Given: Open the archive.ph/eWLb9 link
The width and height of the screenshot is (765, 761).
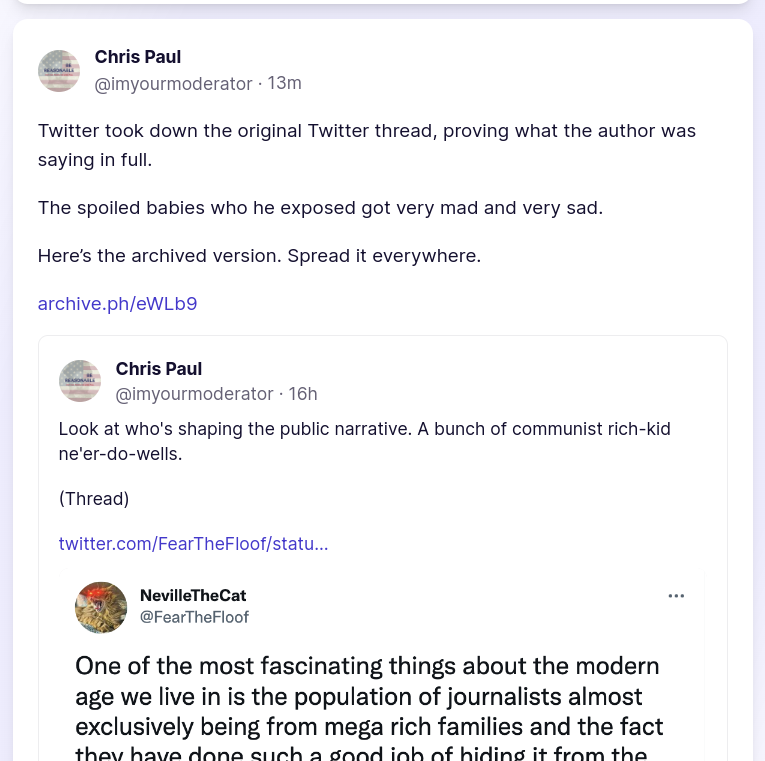Looking at the screenshot, I should [117, 303].
